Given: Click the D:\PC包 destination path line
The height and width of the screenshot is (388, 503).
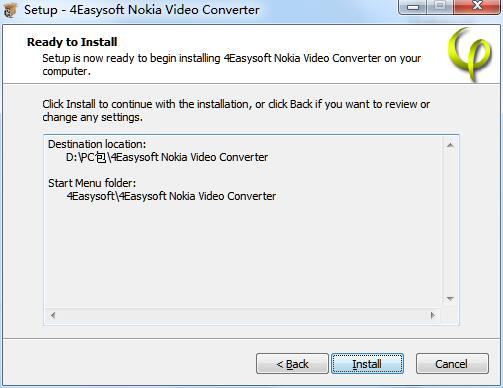Looking at the screenshot, I should (167, 157).
